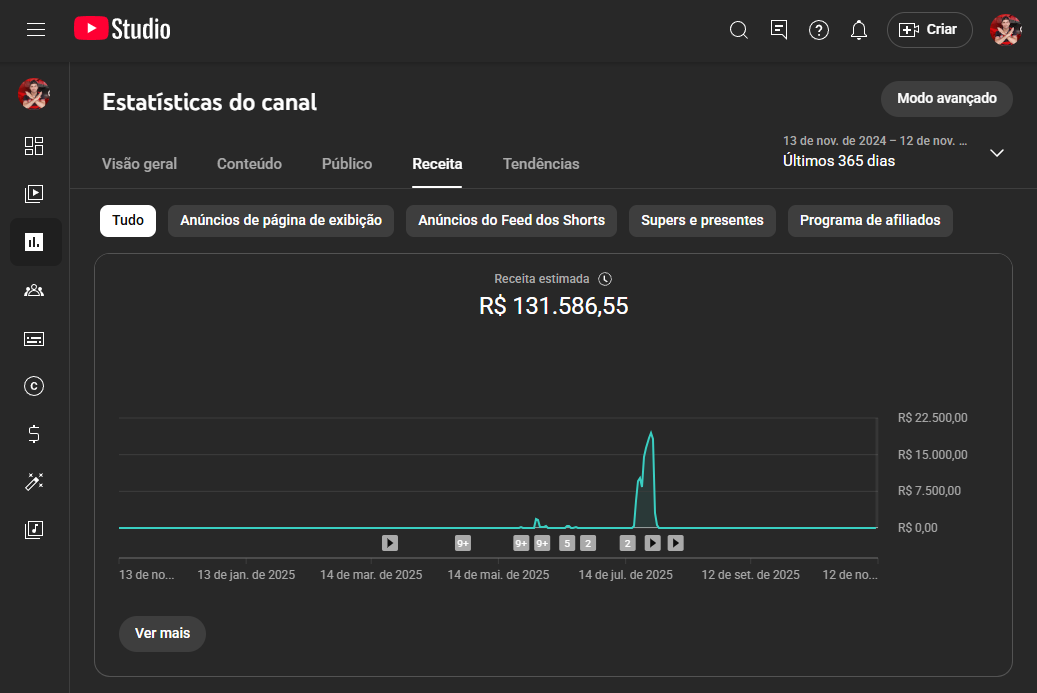Go to Content in the sidebar
1037x693 pixels.
click(x=34, y=194)
